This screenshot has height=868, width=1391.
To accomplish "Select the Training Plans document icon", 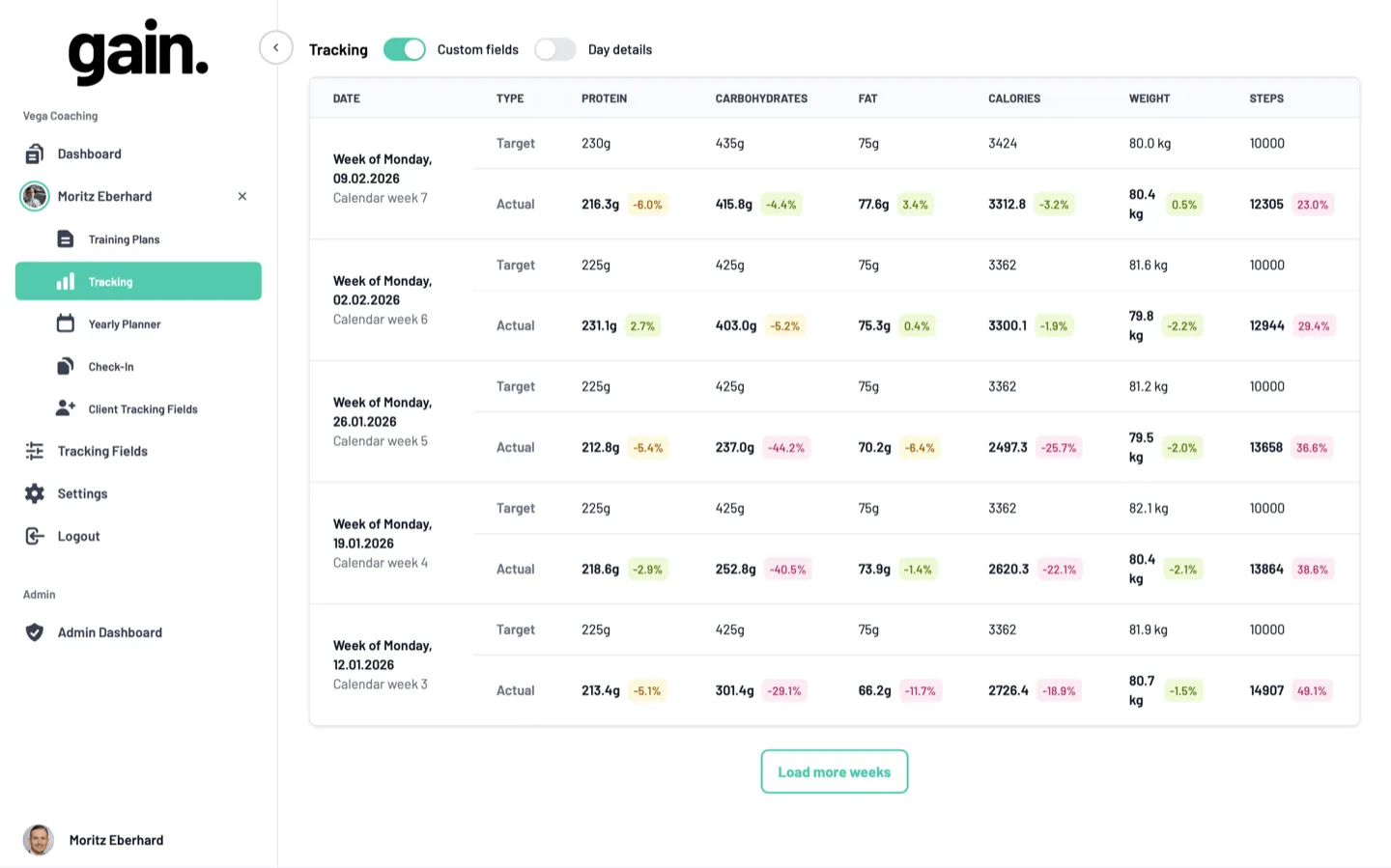I will (64, 238).
